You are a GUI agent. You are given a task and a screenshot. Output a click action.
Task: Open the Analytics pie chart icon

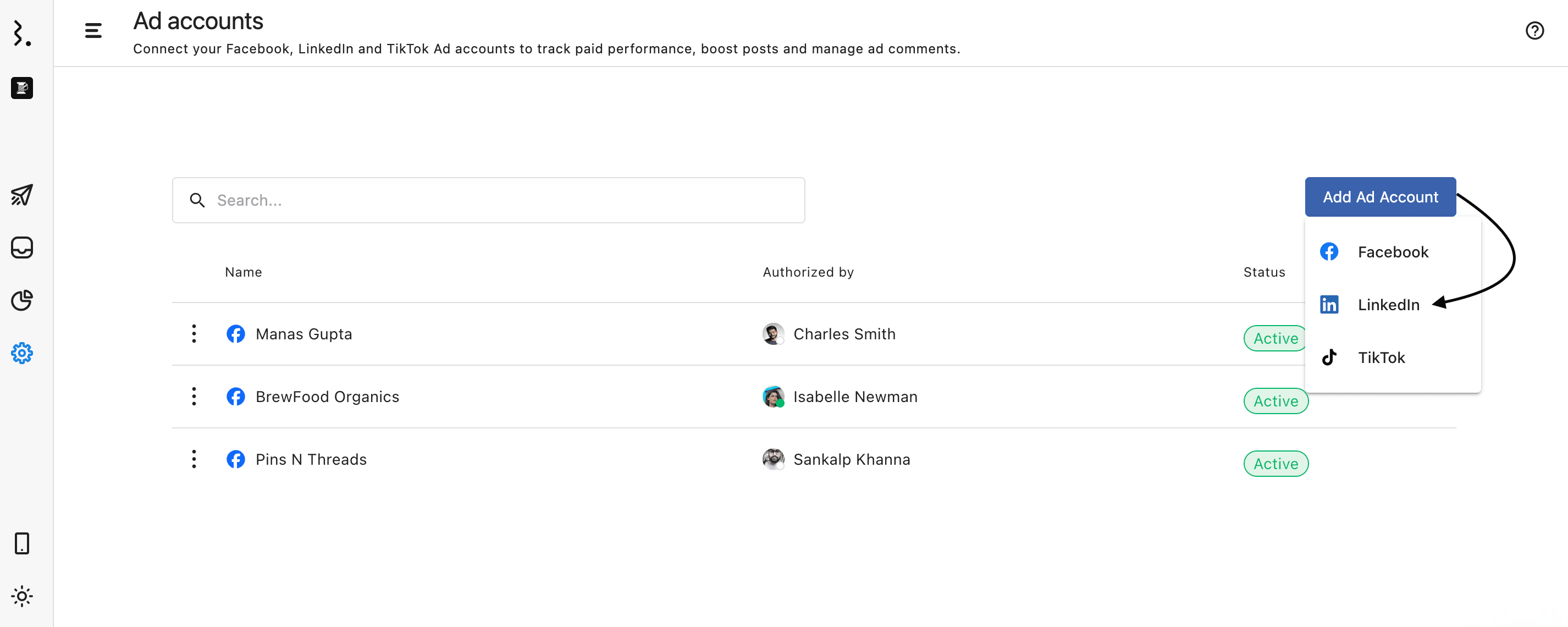pos(22,300)
